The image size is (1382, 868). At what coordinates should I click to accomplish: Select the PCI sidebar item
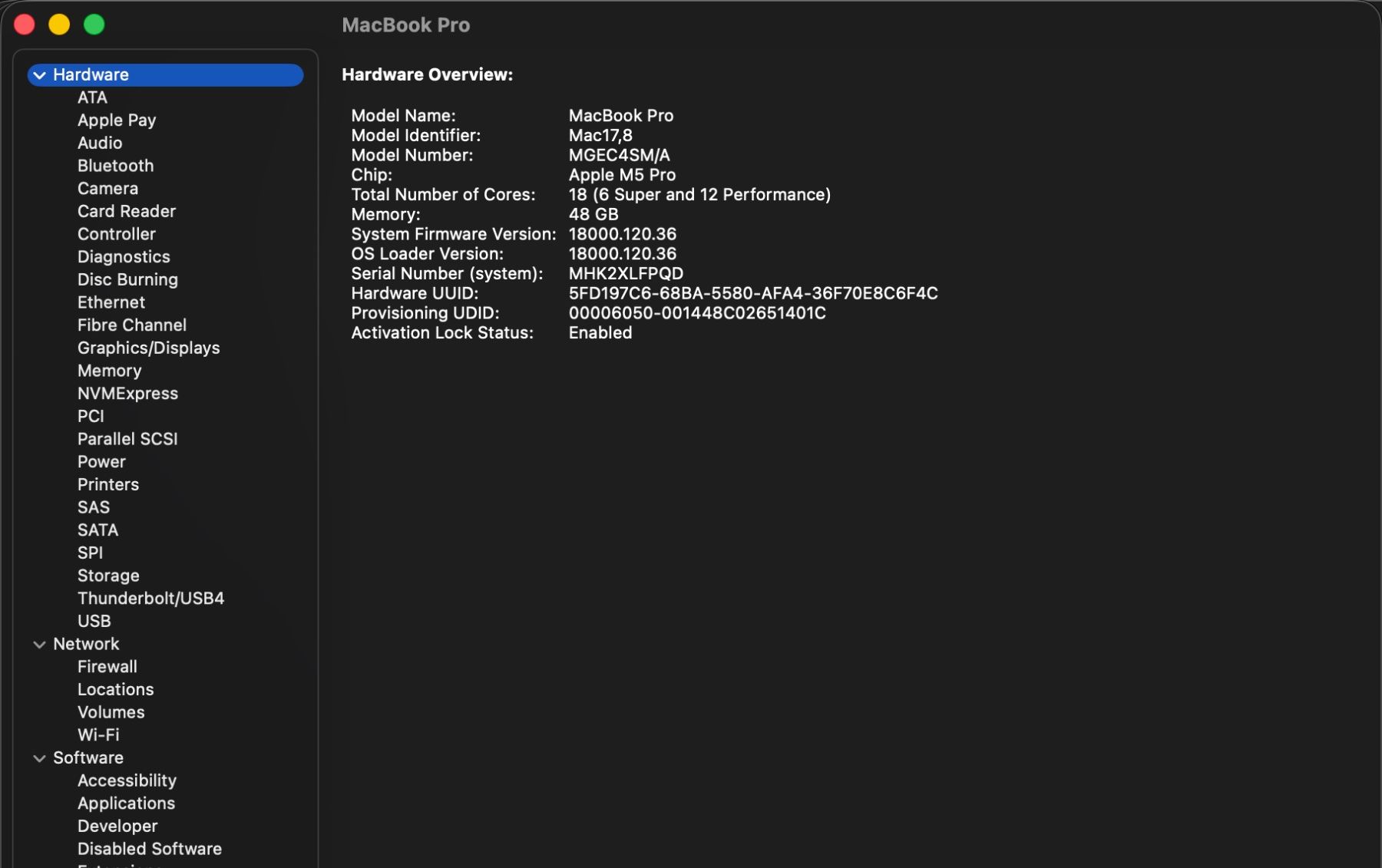[x=91, y=416]
